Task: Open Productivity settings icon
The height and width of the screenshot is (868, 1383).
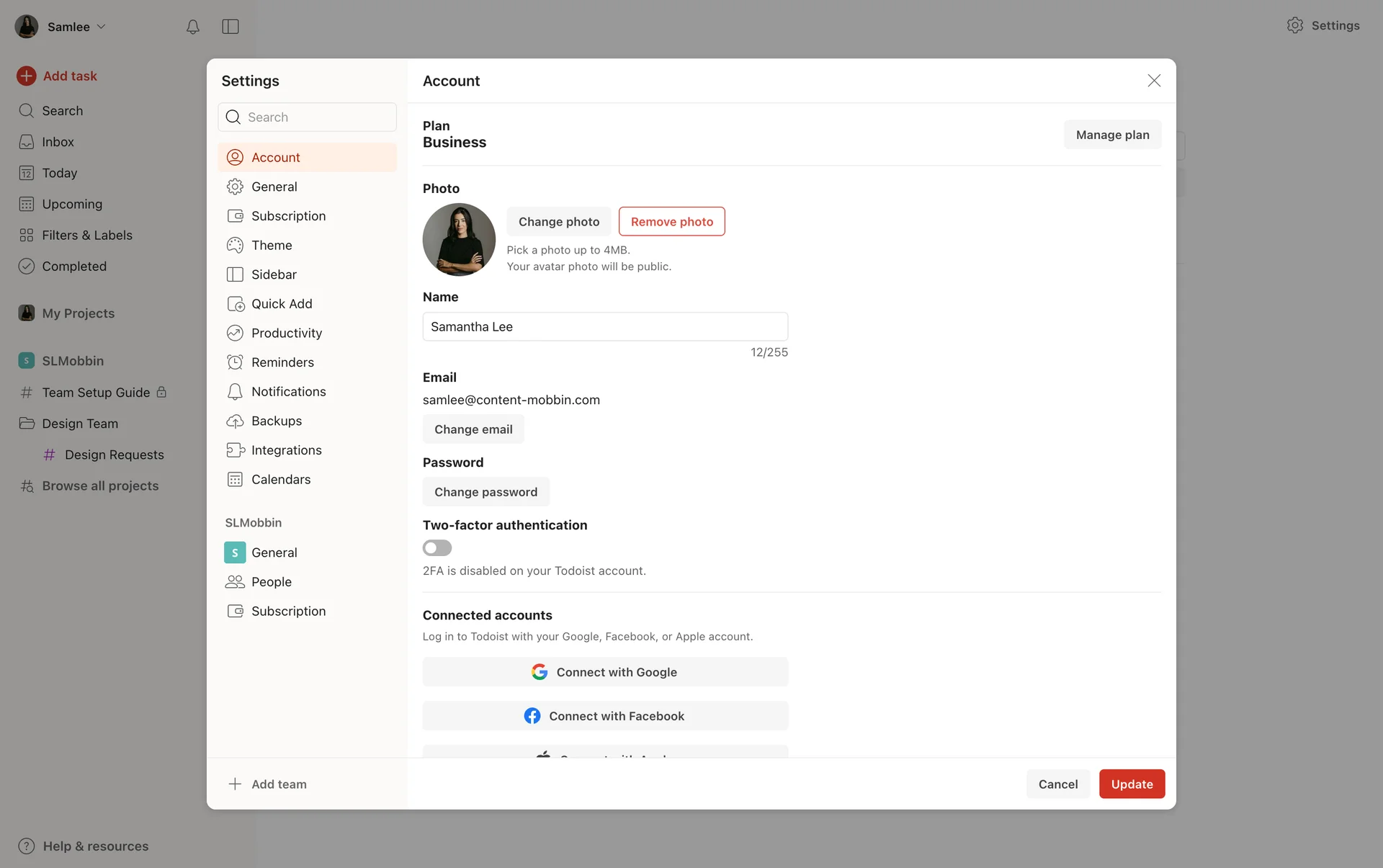Action: click(235, 333)
